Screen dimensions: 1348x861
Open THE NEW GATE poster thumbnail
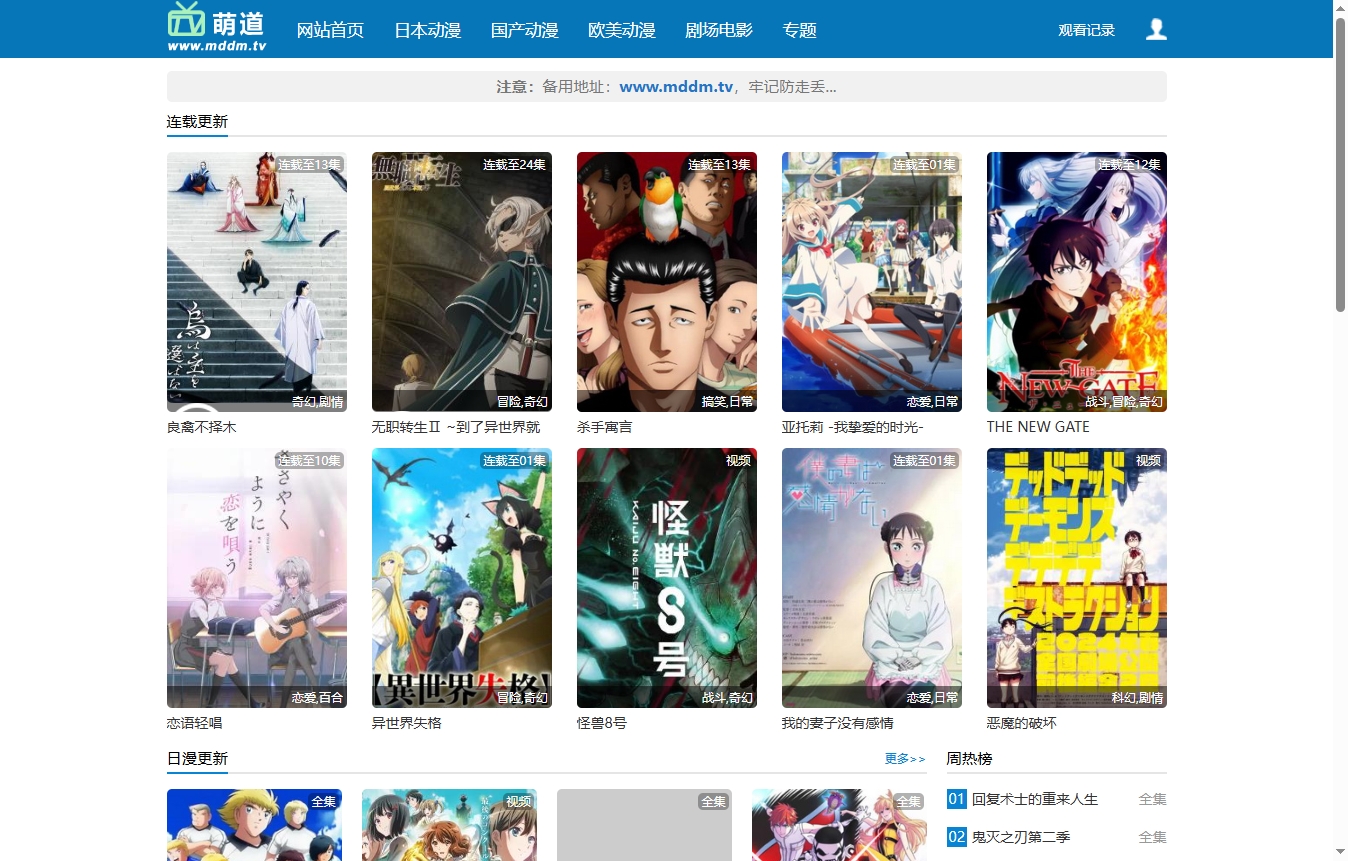[x=1077, y=282]
